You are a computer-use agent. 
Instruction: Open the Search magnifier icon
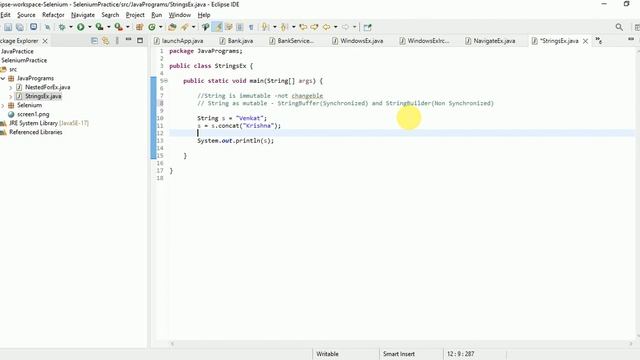tap(619, 27)
